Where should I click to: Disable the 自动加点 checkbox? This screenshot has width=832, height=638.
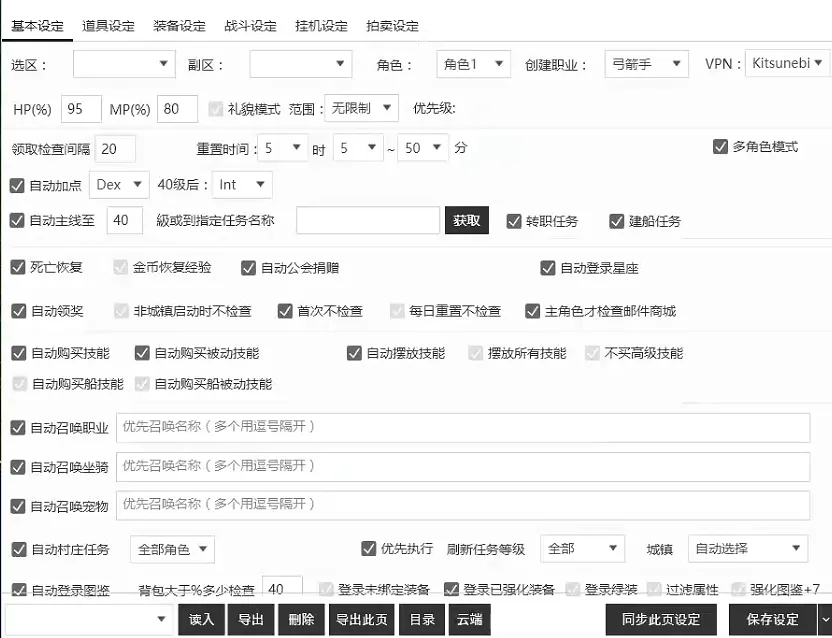point(16,184)
